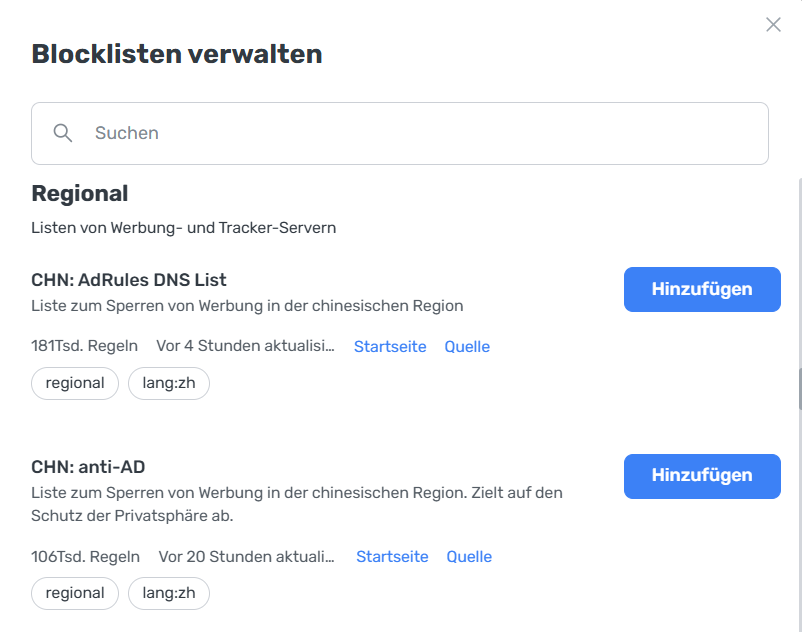802x632 pixels.
Task: Click 'Listen von Werbung- und Tracker-Servern' description
Action: click(x=184, y=228)
